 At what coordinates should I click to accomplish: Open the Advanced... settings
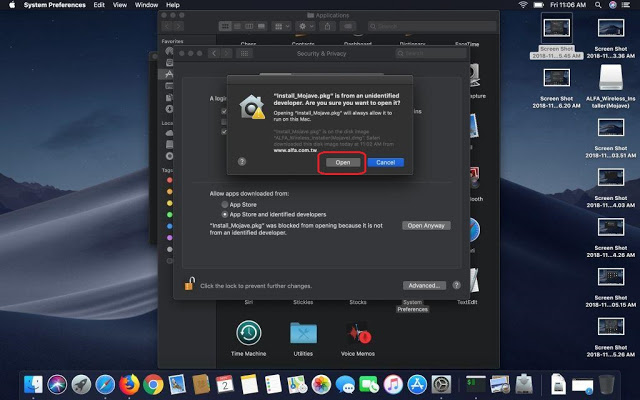[425, 285]
